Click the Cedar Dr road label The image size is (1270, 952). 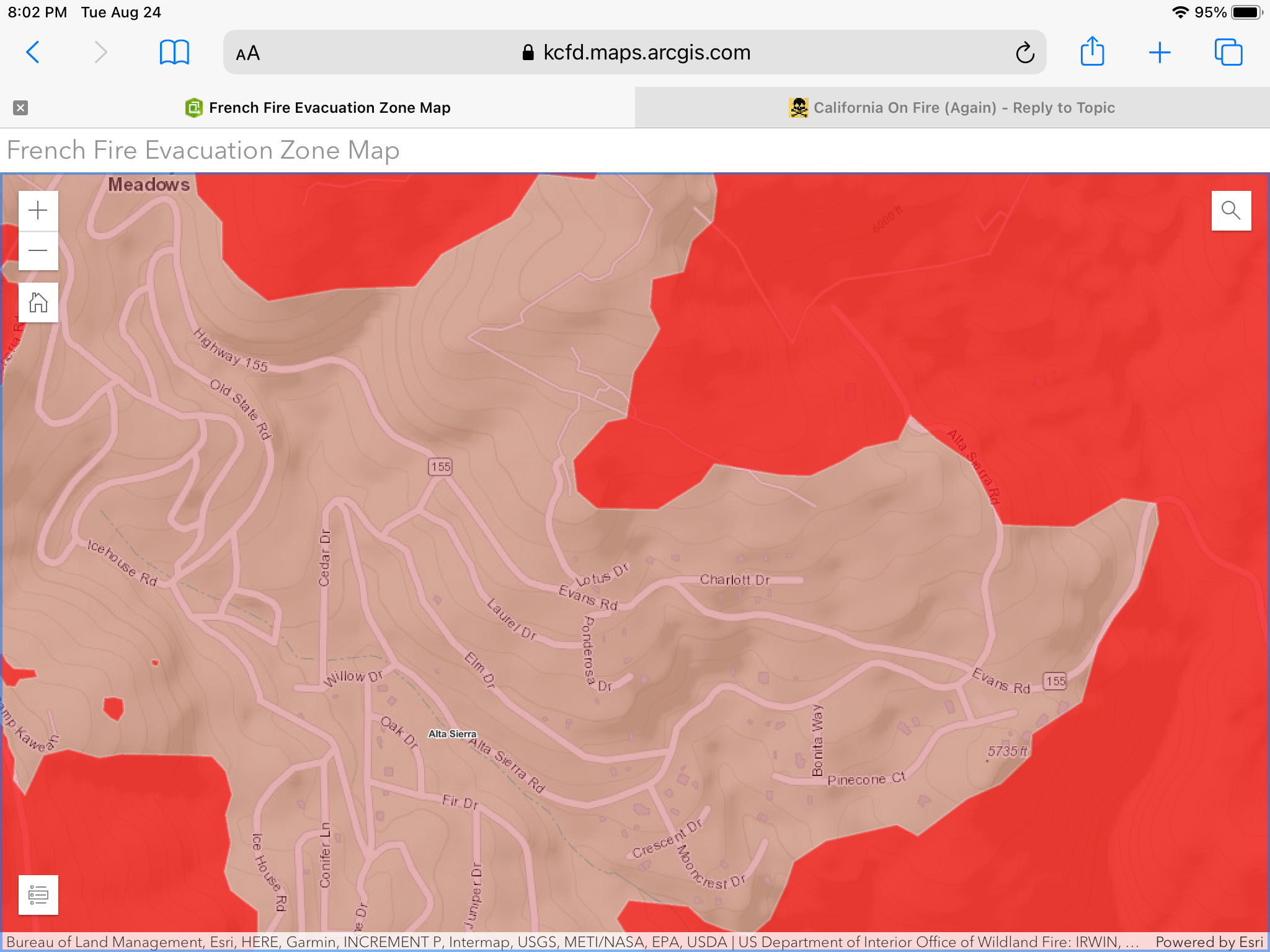pyautogui.click(x=324, y=558)
